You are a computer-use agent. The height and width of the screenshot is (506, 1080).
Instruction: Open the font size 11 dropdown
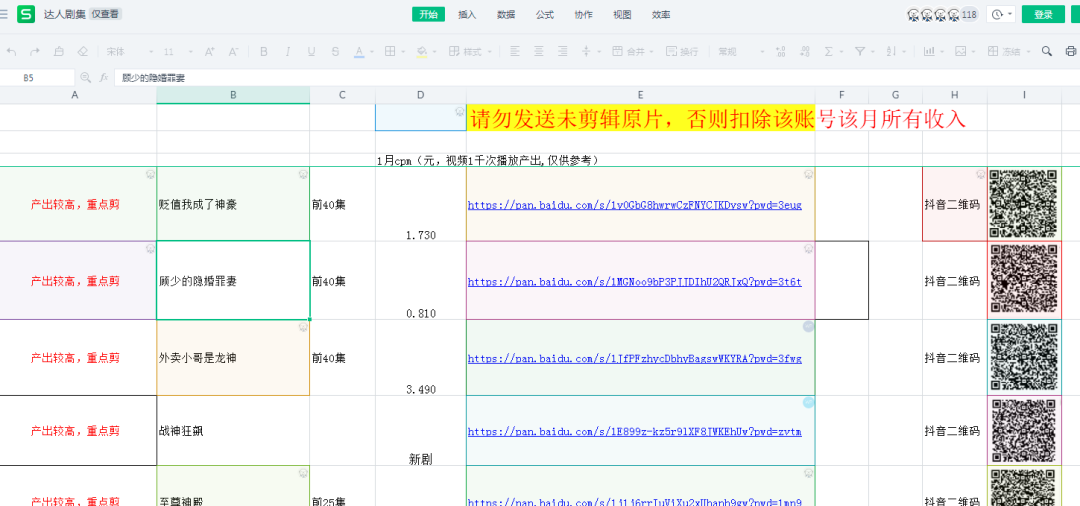pos(178,52)
